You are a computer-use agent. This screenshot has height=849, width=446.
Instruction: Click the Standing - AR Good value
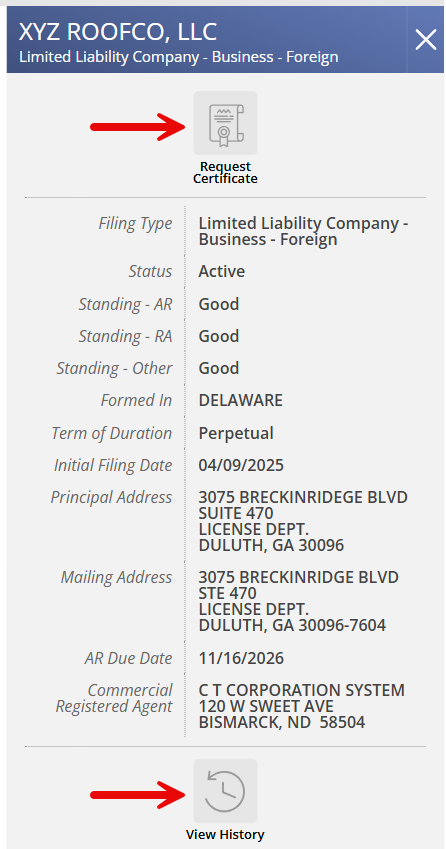coord(219,304)
